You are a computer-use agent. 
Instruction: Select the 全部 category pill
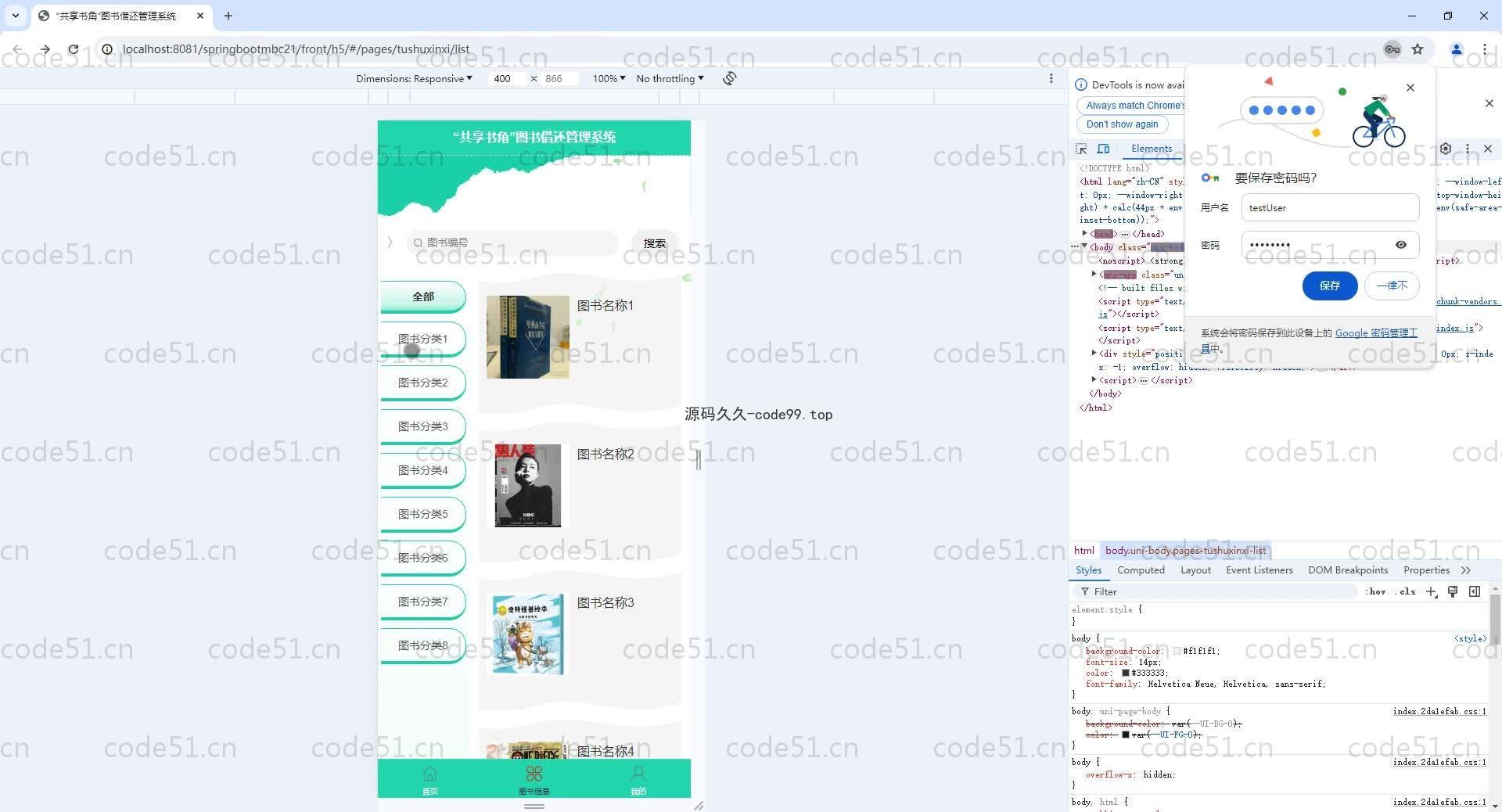(423, 296)
